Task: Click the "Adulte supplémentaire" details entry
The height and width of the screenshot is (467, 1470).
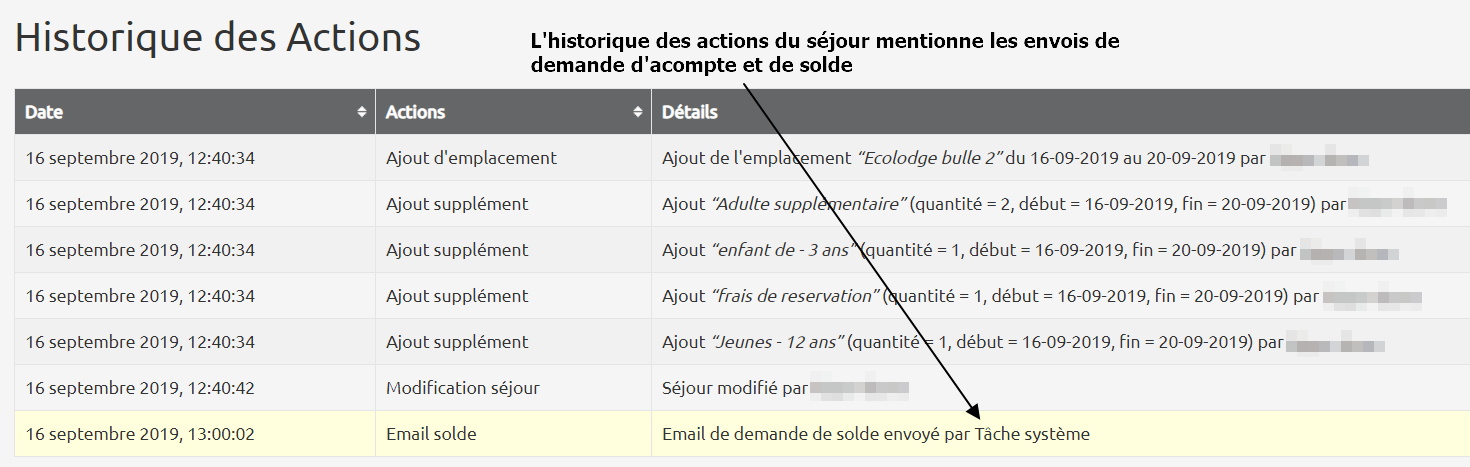Action: click(808, 204)
